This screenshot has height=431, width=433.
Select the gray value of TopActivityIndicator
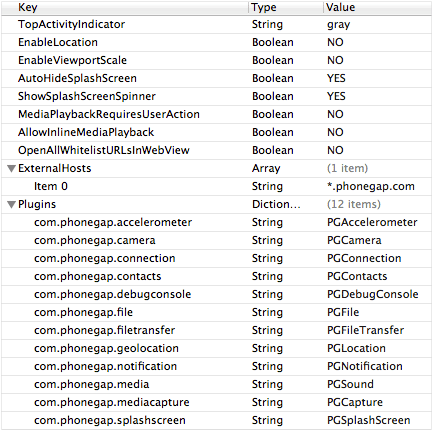click(x=339, y=25)
